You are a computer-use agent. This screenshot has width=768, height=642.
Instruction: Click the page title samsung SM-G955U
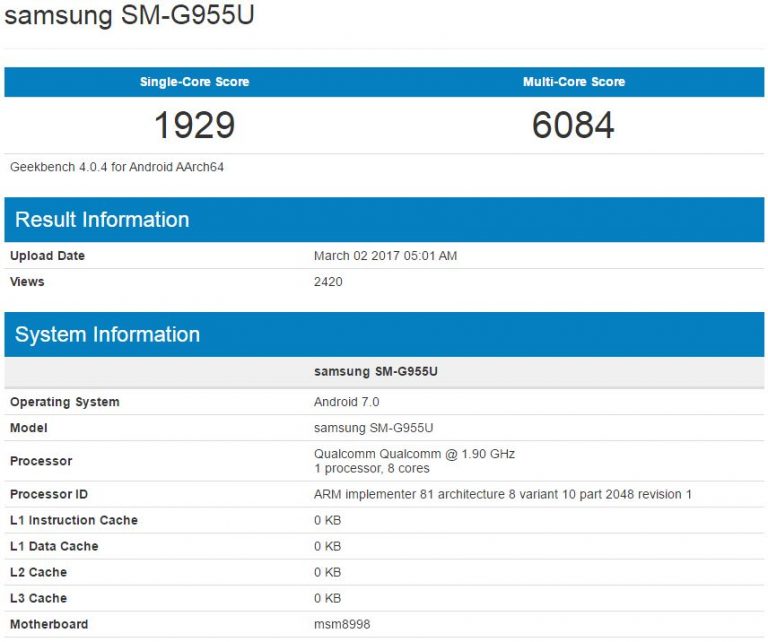(129, 18)
